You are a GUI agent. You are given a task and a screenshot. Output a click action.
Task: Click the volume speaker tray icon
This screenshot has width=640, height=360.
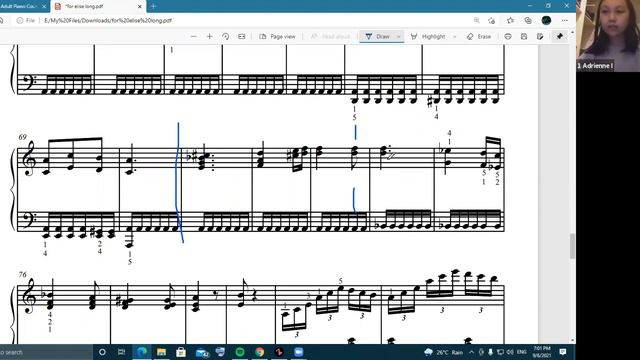[510, 352]
